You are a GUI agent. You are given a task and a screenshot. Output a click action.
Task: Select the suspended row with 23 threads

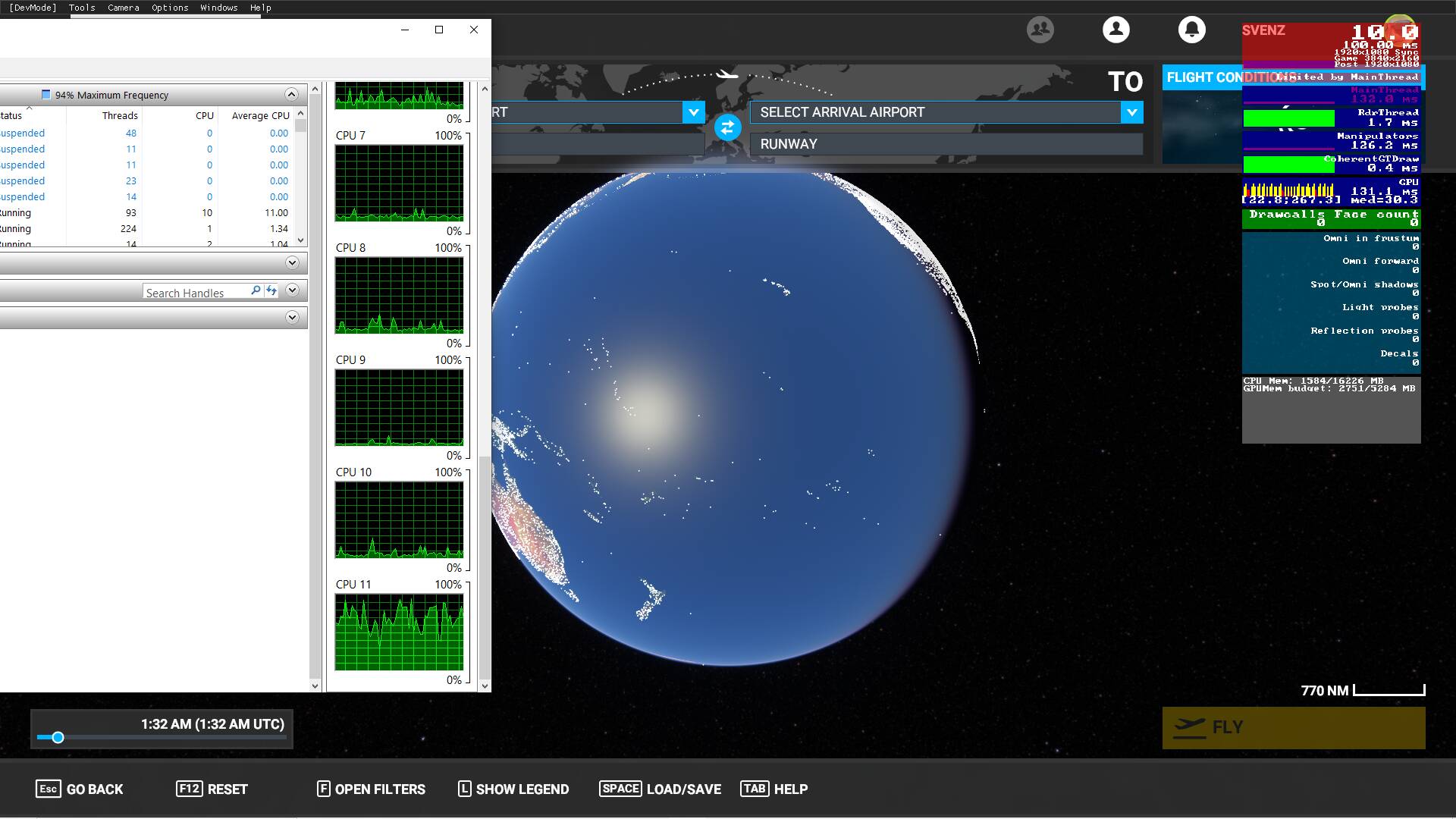(x=148, y=180)
